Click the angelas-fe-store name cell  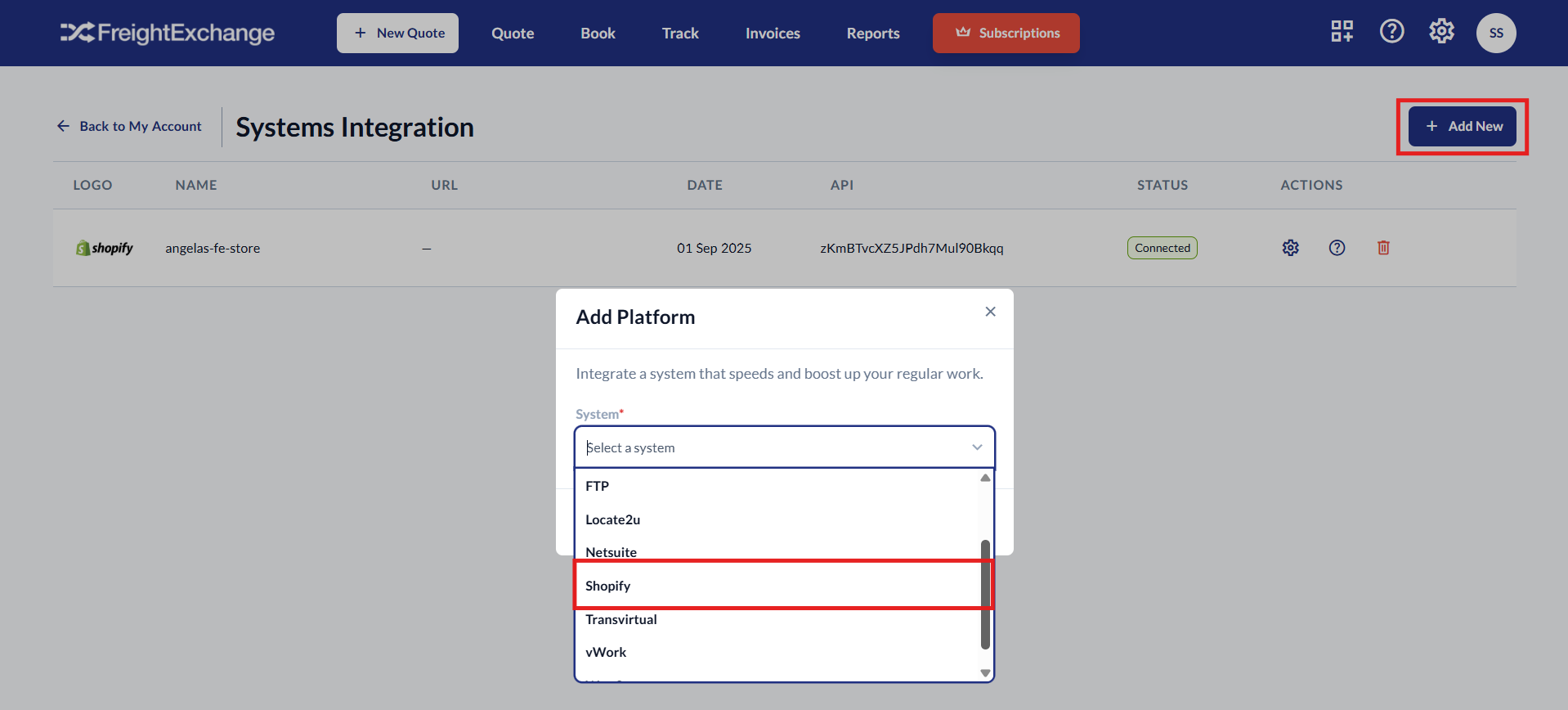pyautogui.click(x=213, y=248)
